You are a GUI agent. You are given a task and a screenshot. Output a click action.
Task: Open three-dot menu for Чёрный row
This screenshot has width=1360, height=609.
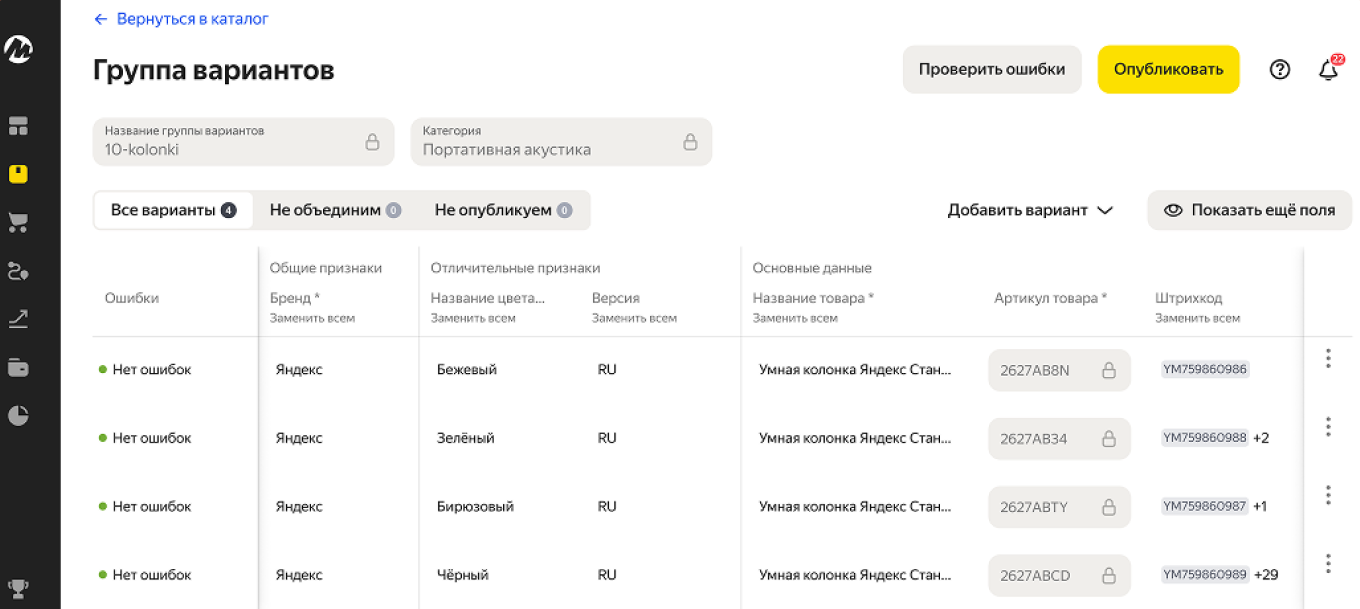(x=1328, y=564)
